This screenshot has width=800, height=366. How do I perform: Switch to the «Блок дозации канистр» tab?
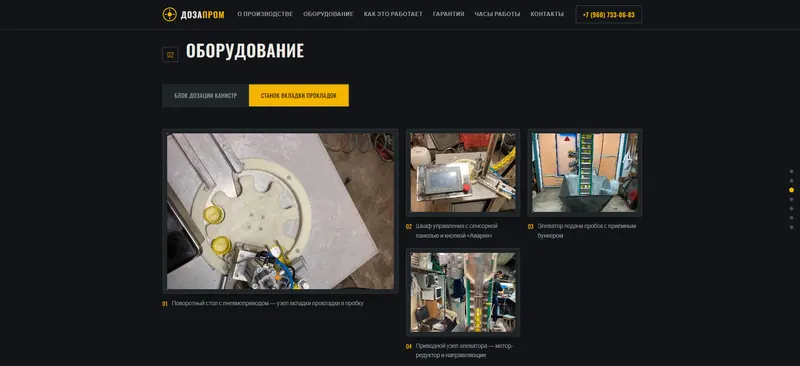206,95
